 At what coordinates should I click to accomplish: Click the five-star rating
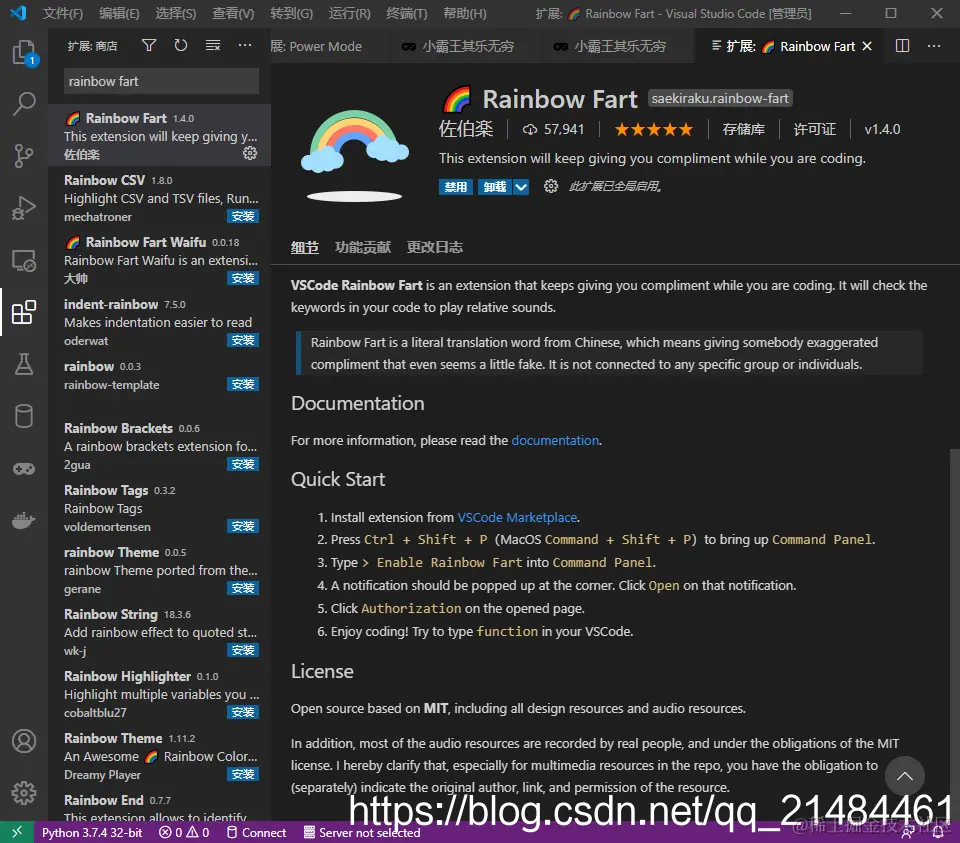pos(653,129)
